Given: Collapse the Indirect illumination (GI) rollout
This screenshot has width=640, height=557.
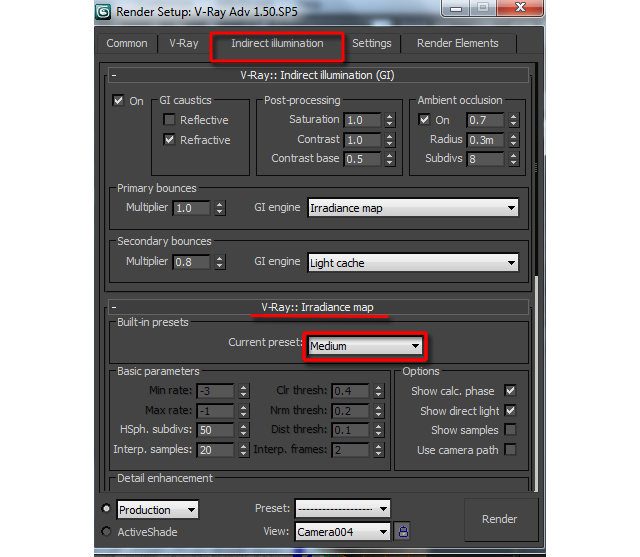Looking at the screenshot, I should click(x=318, y=75).
